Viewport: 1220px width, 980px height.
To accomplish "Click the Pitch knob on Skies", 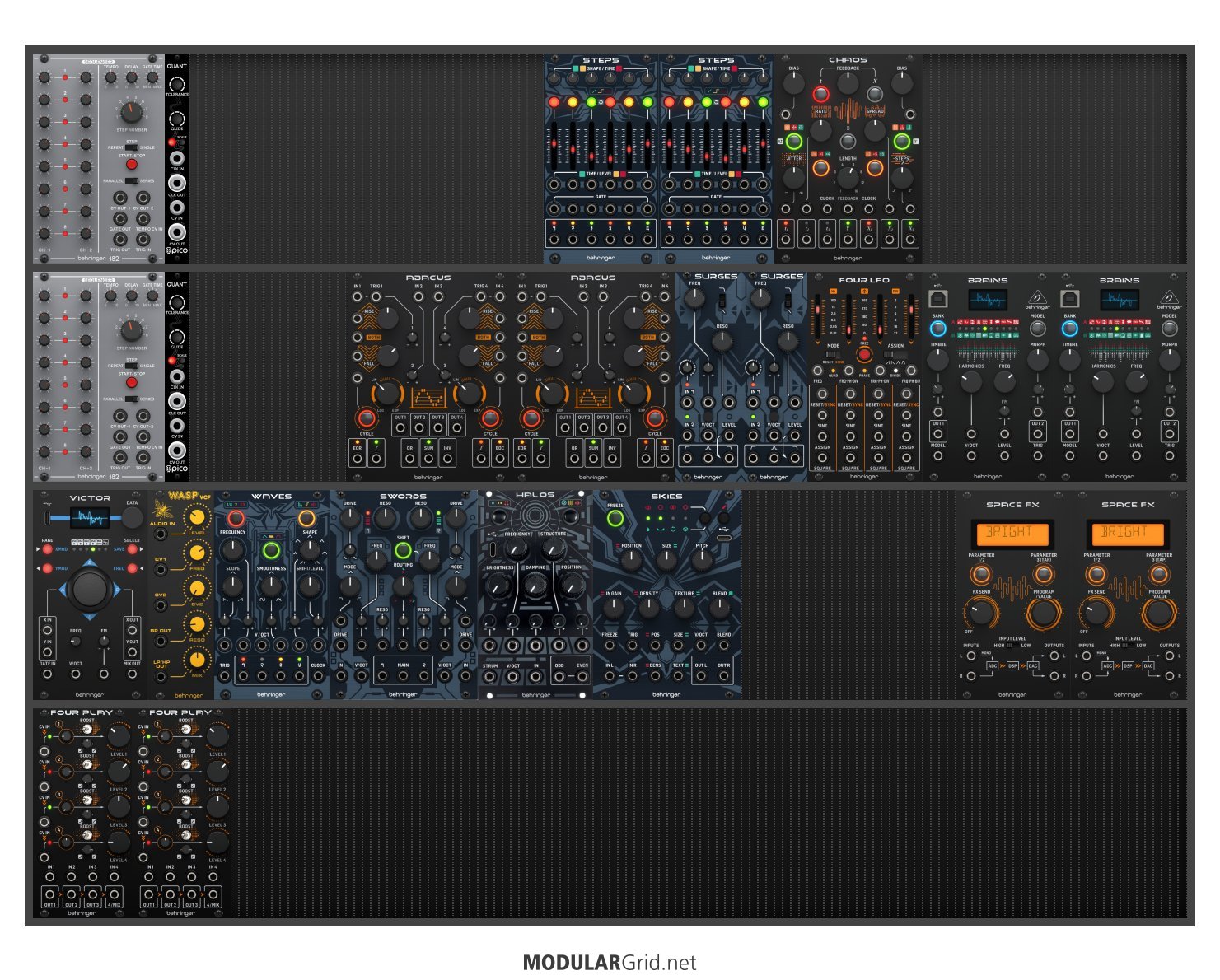I will coord(702,560).
